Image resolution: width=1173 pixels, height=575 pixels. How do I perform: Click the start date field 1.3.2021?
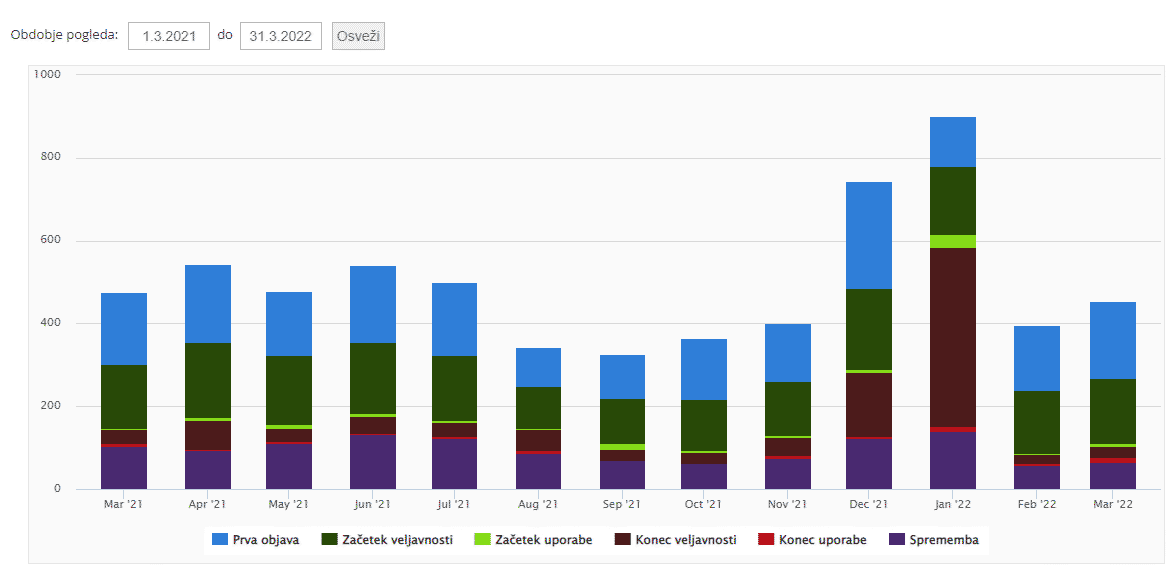(x=169, y=36)
